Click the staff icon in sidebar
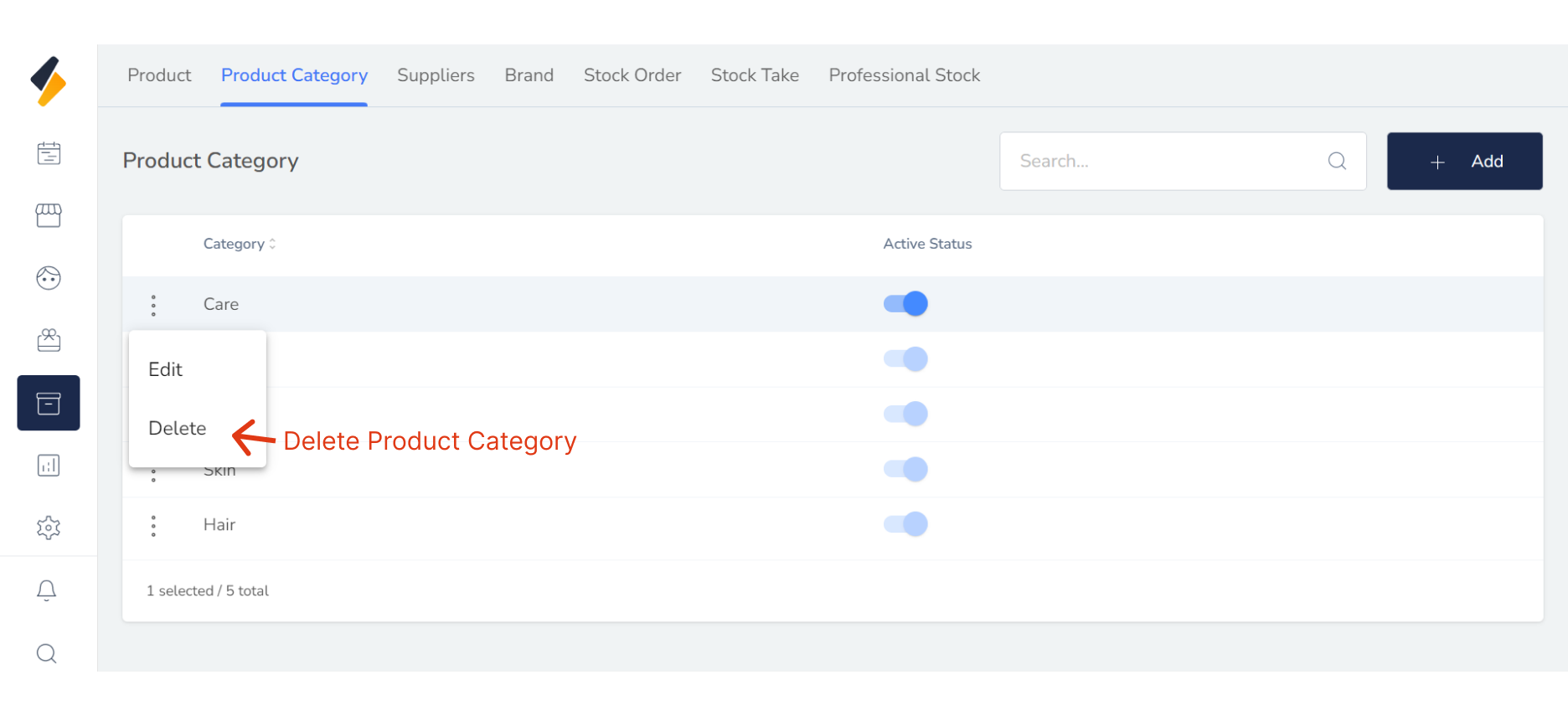This screenshot has height=716, width=1568. (49, 340)
